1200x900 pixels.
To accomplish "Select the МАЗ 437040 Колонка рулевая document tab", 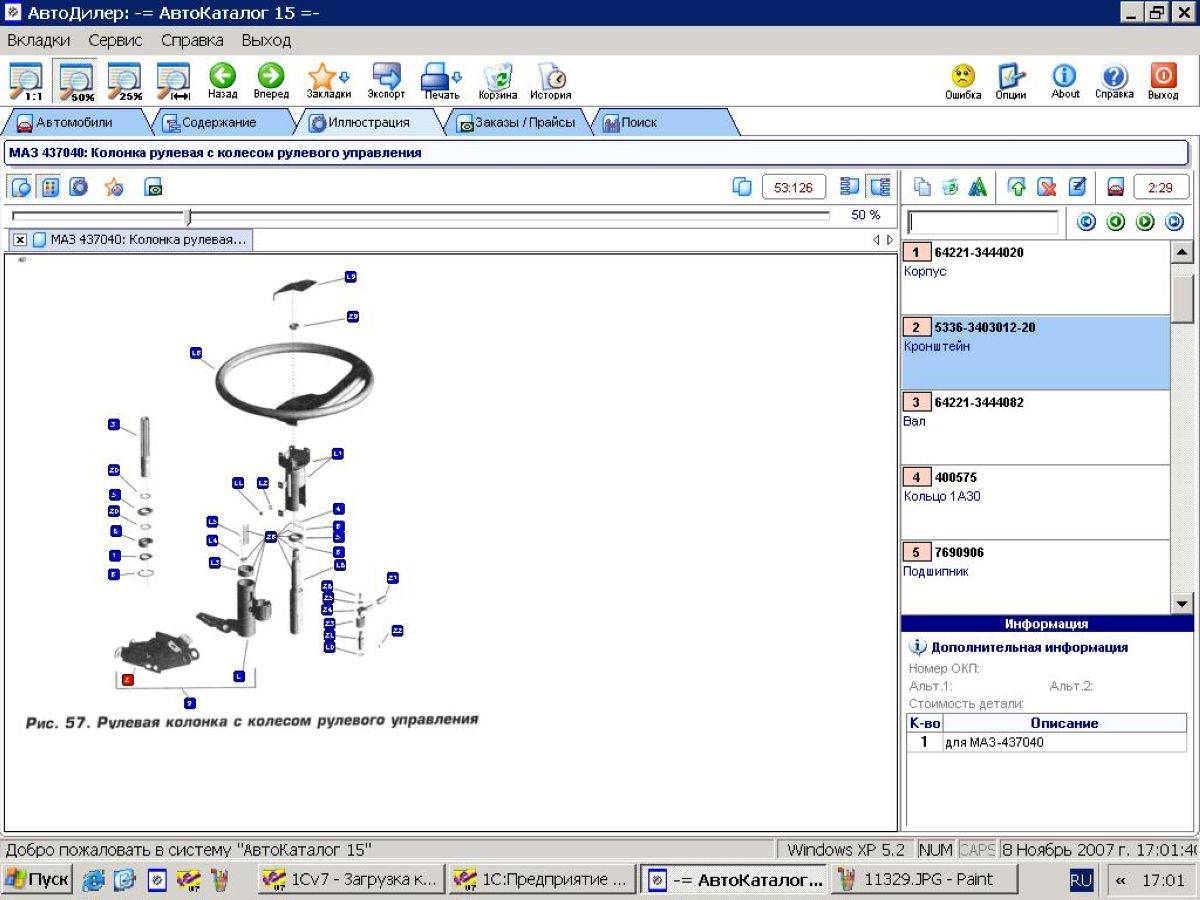I will coord(140,240).
